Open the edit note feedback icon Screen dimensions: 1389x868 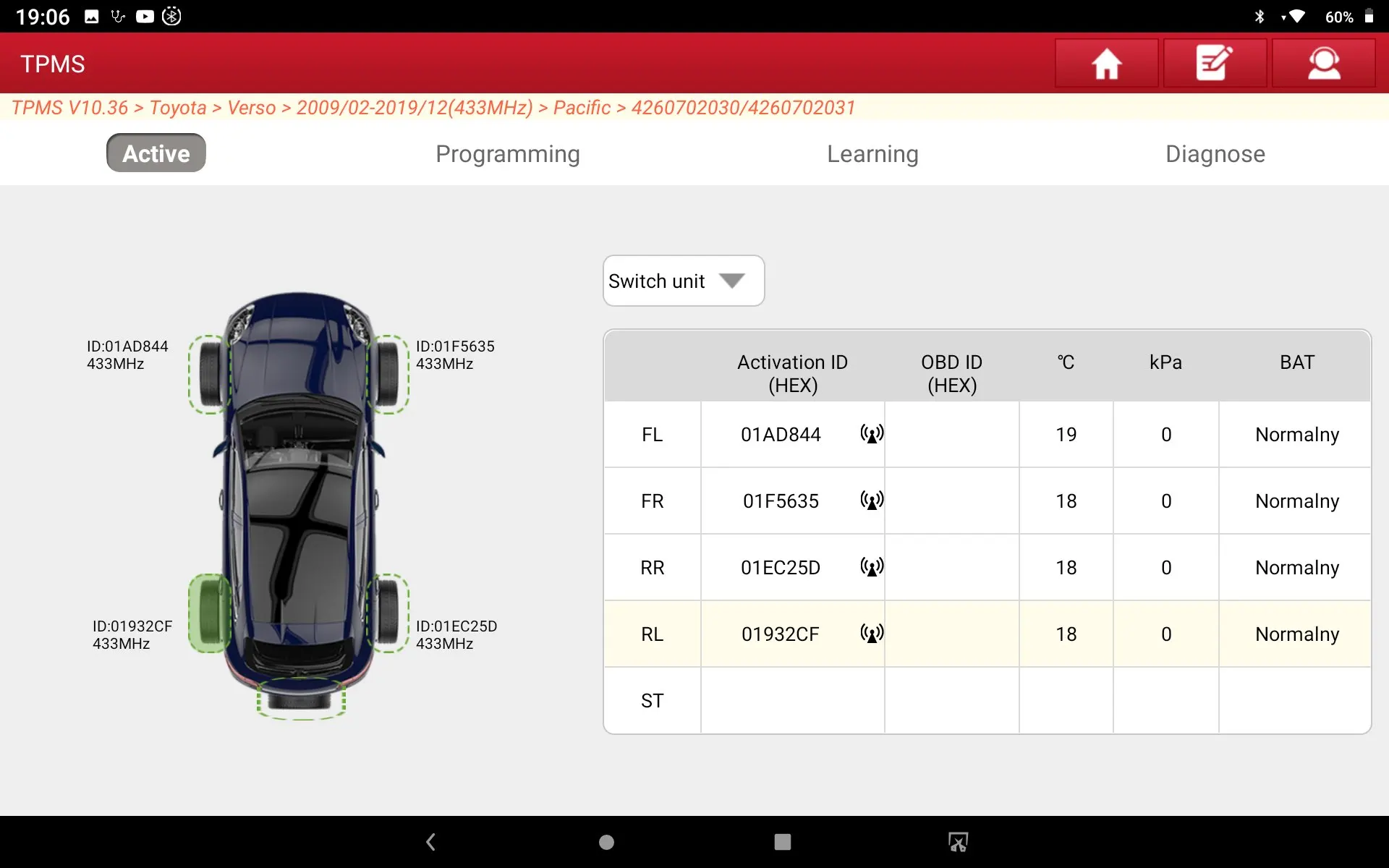1215,64
